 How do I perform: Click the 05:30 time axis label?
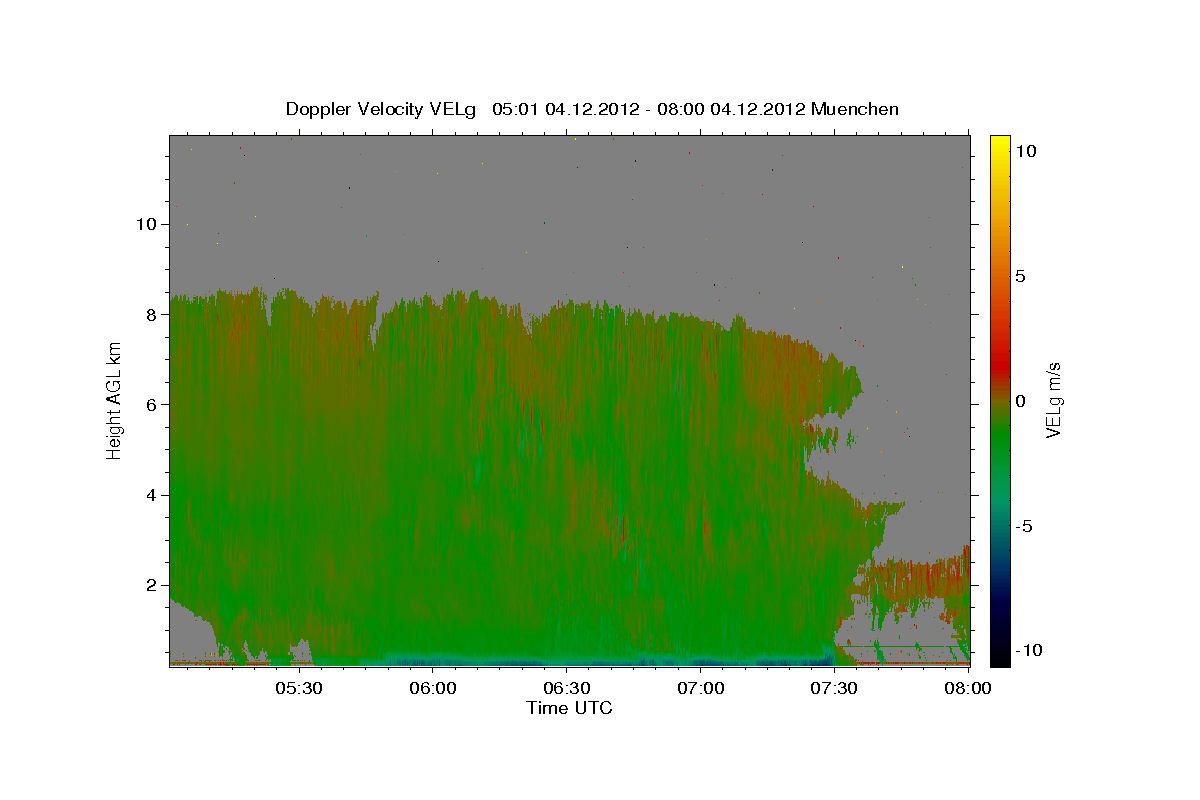point(298,689)
